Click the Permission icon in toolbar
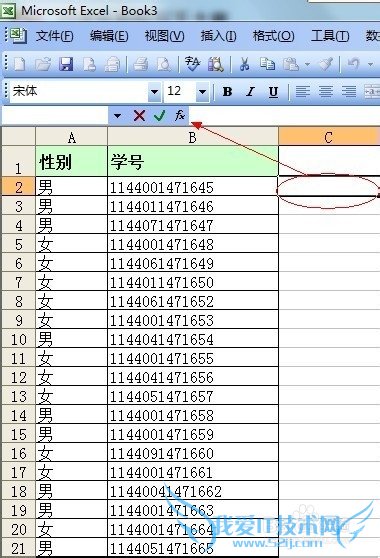The height and width of the screenshot is (558, 380). (x=89, y=64)
